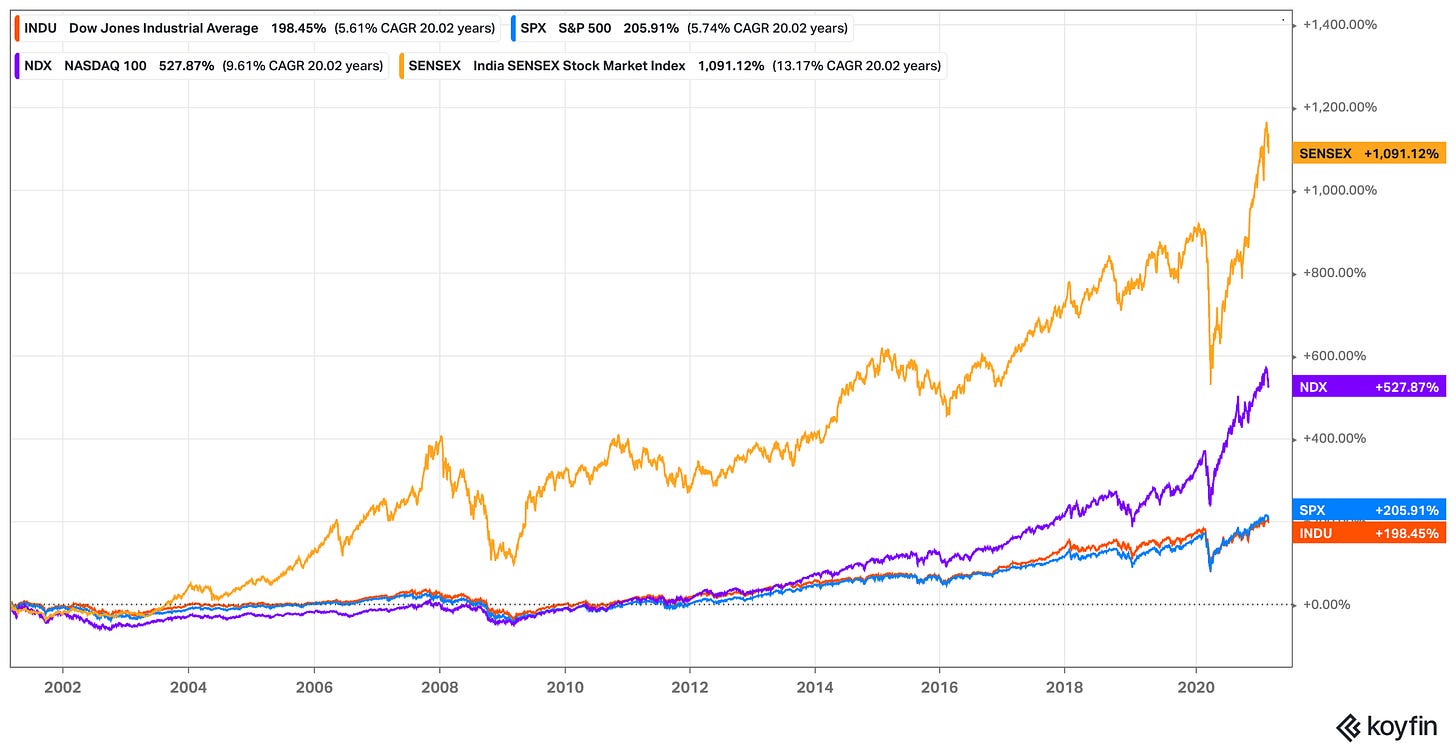Click the +1,200.00% y-axis label
The width and height of the screenshot is (1456, 752).
[1340, 107]
